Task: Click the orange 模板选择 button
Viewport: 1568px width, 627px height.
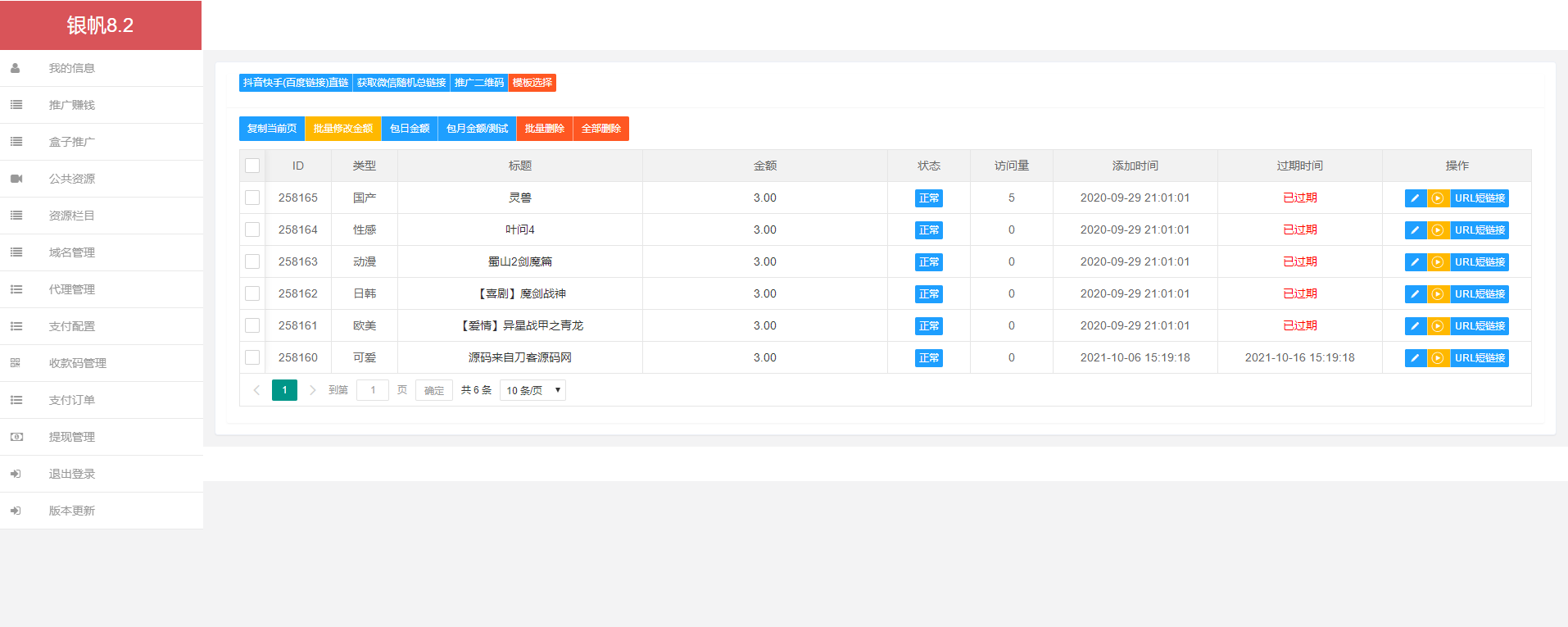Action: [x=532, y=83]
